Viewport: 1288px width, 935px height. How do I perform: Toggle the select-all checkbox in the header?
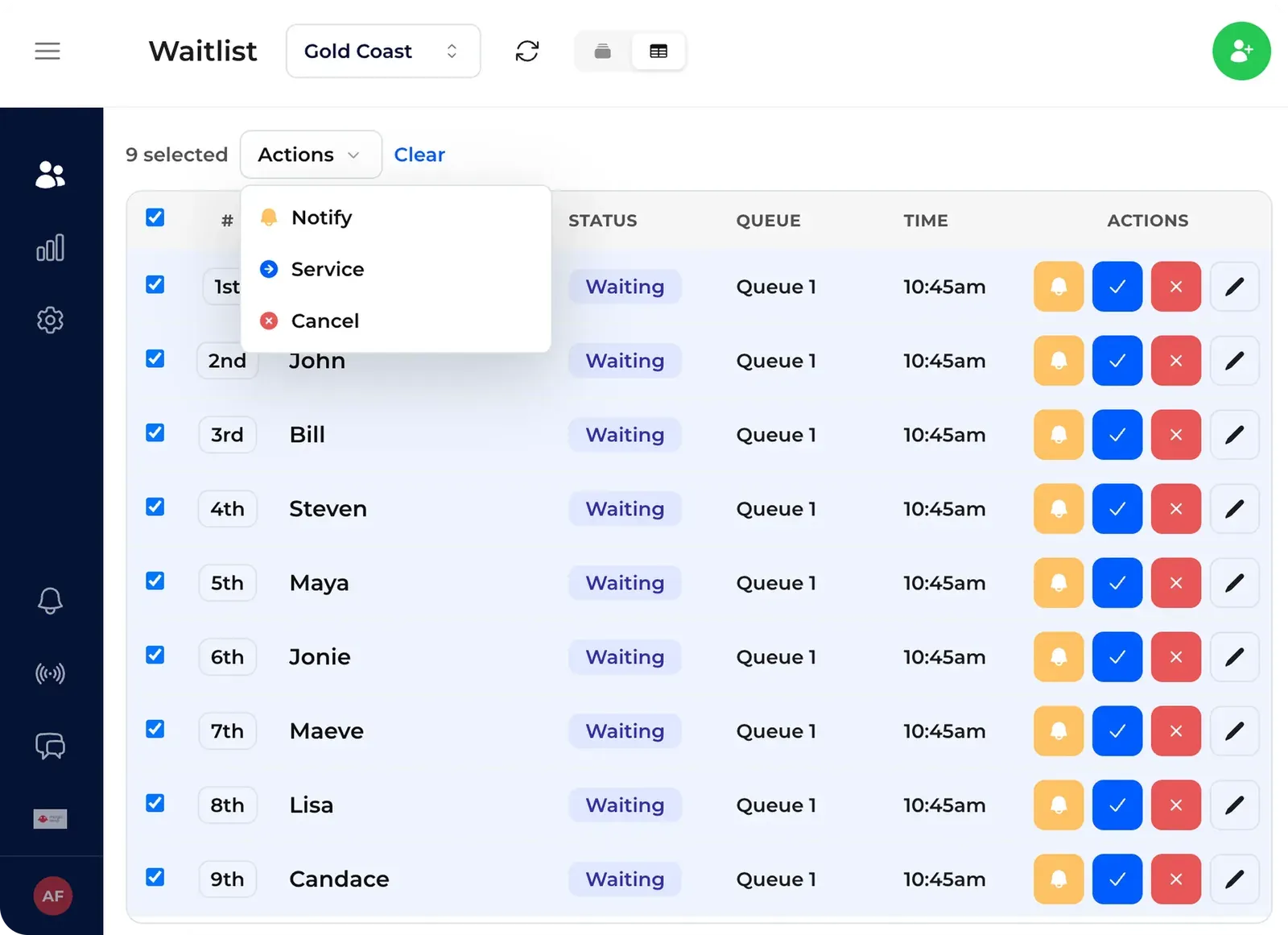(155, 217)
